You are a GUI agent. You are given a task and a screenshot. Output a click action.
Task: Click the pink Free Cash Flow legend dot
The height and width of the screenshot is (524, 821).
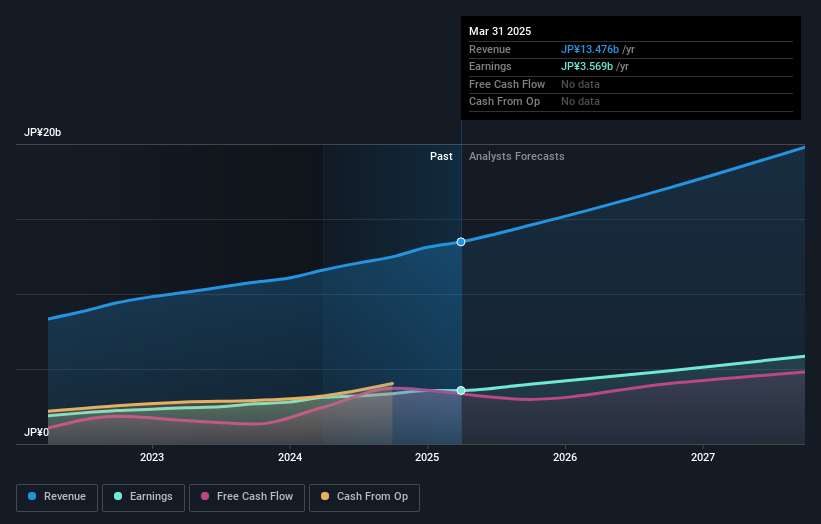pos(205,496)
